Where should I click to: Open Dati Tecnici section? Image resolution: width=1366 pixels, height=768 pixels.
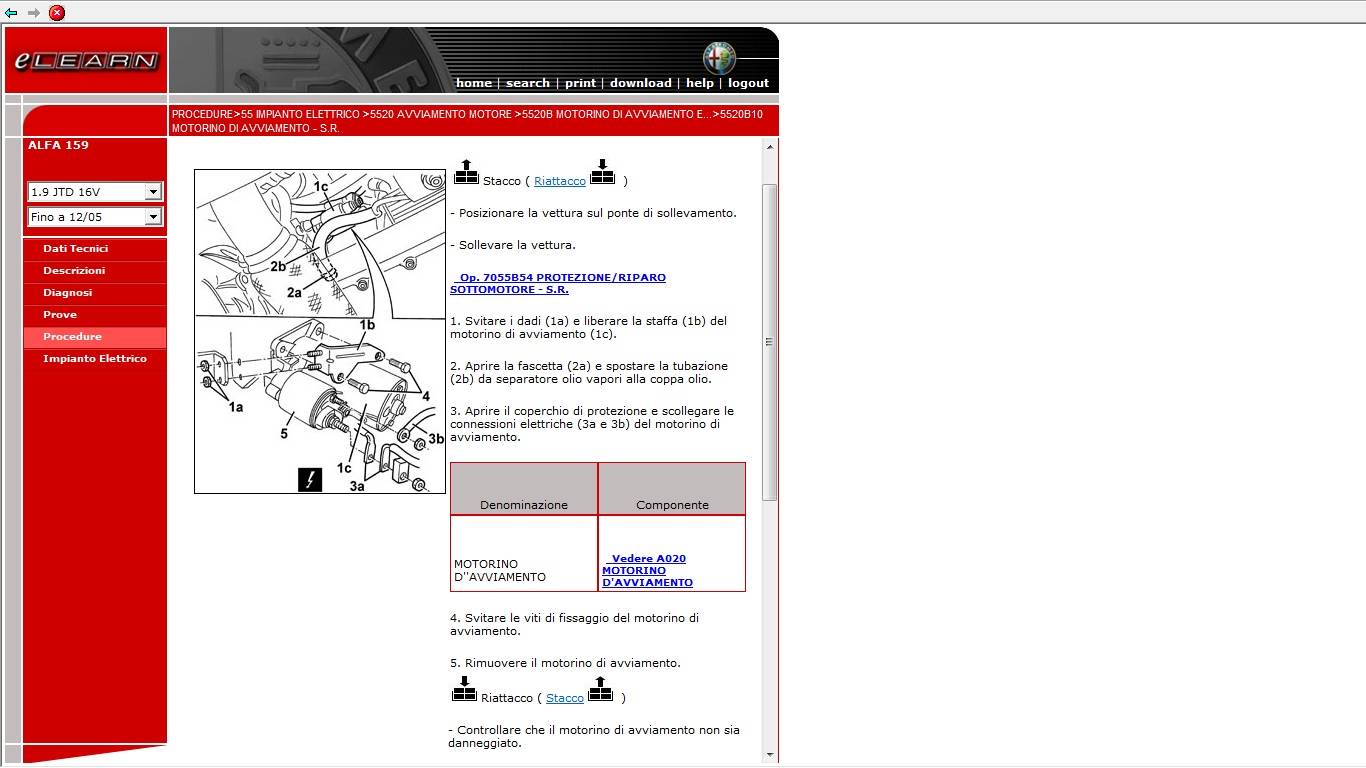click(75, 248)
